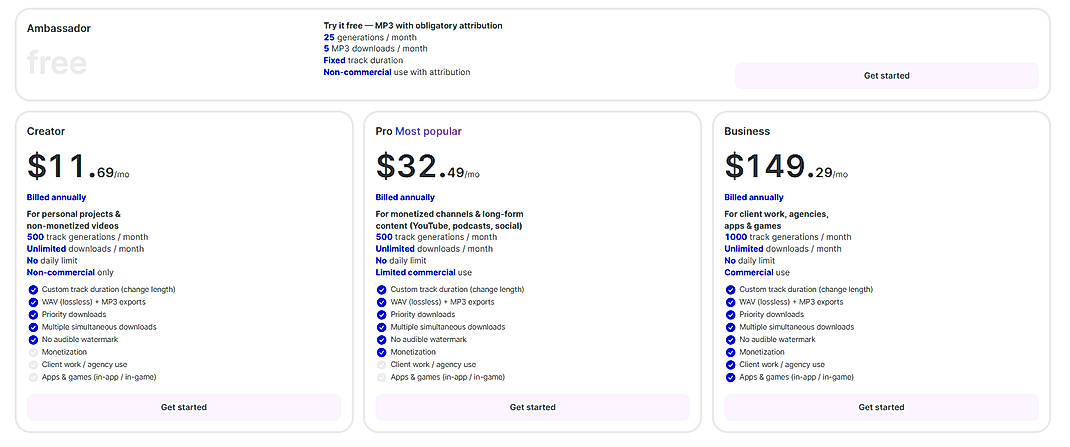Click the Pro check icon for No audible watermark
This screenshot has width=1070, height=447.
click(x=381, y=340)
